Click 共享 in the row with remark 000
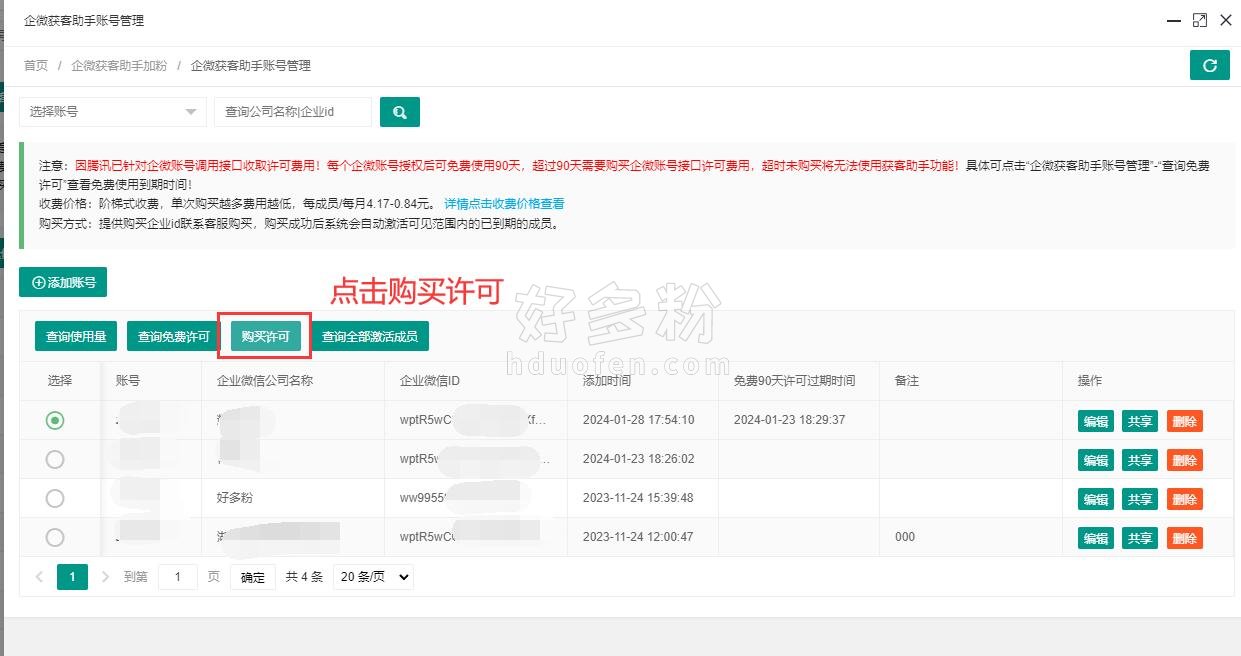The width and height of the screenshot is (1241, 656). [1140, 538]
